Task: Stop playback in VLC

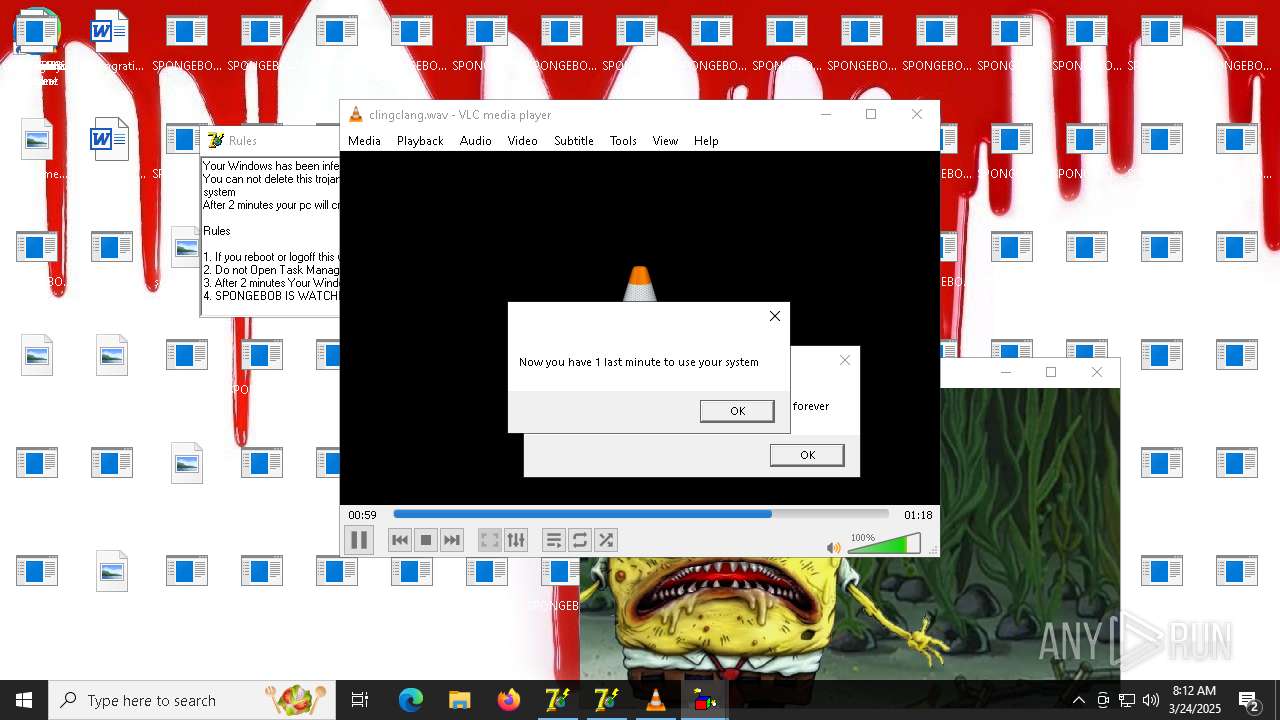Action: point(426,540)
